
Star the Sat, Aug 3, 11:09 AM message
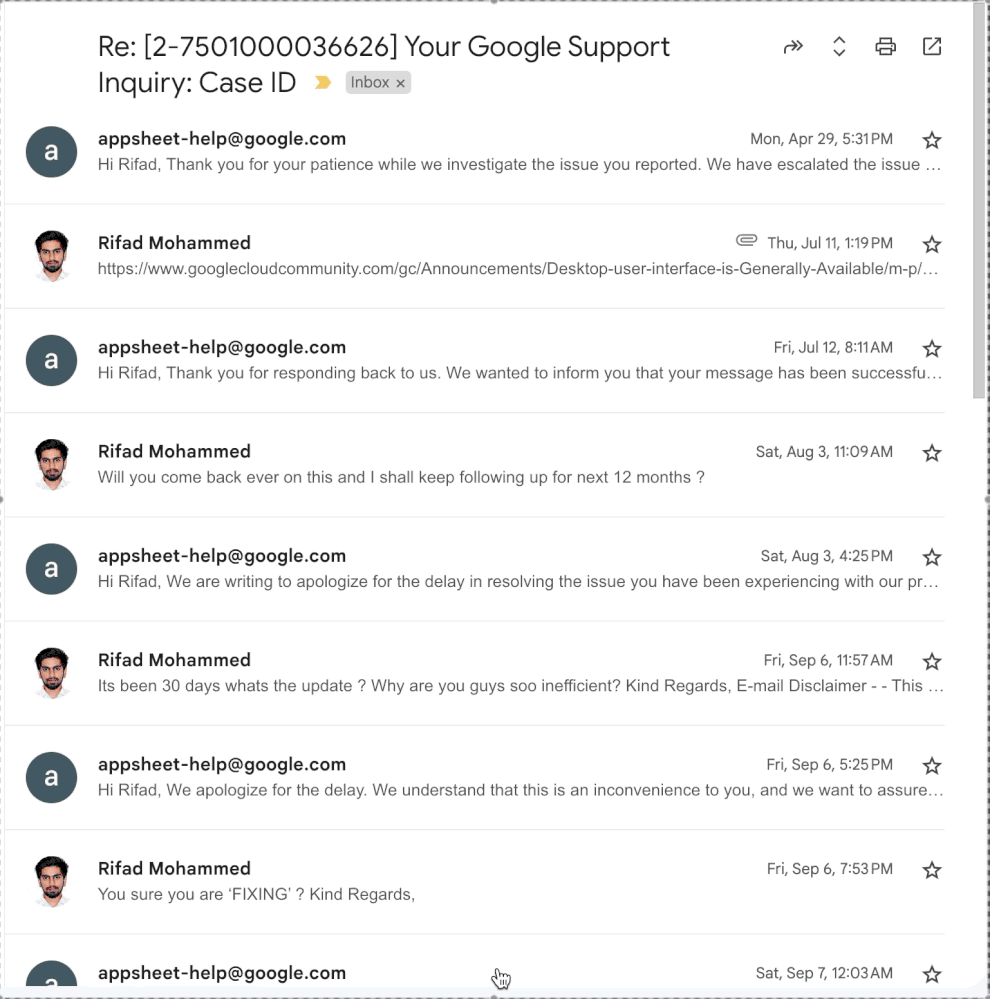coord(932,453)
